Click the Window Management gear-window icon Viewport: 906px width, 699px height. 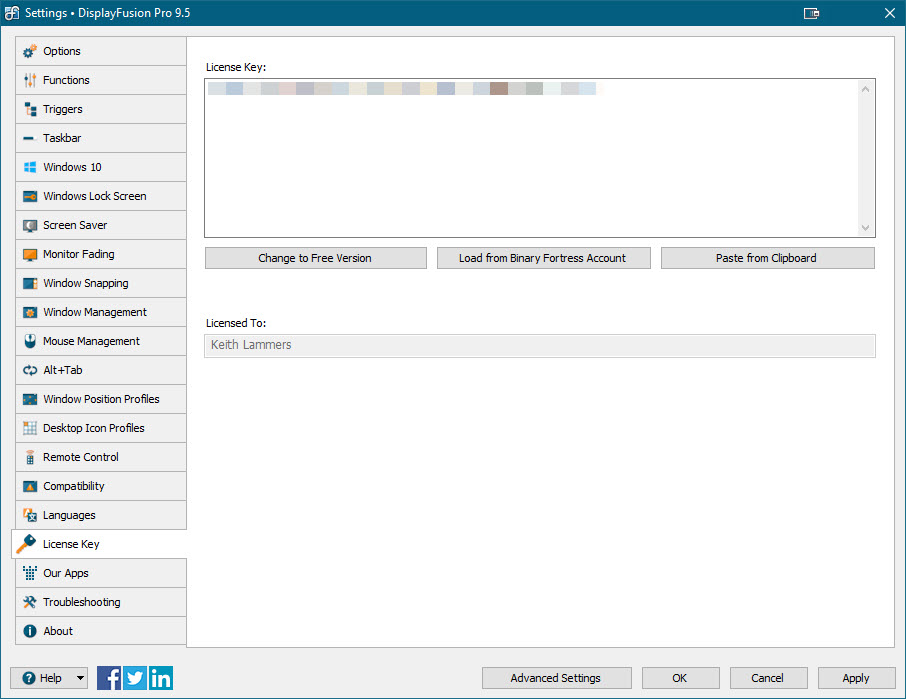(30, 313)
